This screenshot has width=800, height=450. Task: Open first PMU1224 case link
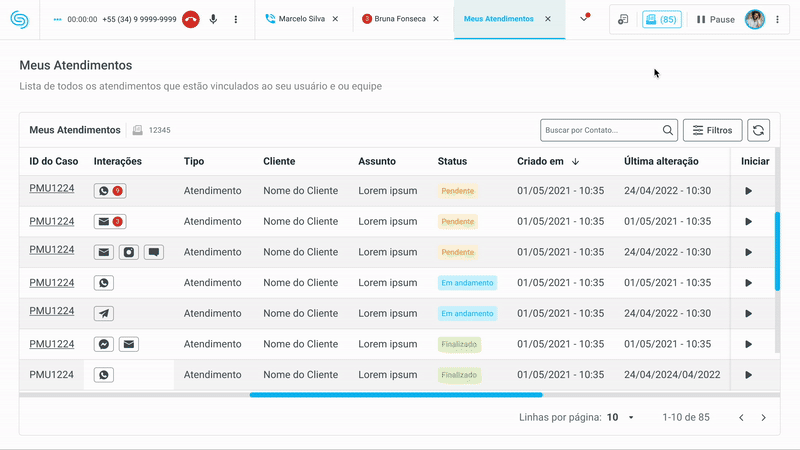(x=51, y=189)
